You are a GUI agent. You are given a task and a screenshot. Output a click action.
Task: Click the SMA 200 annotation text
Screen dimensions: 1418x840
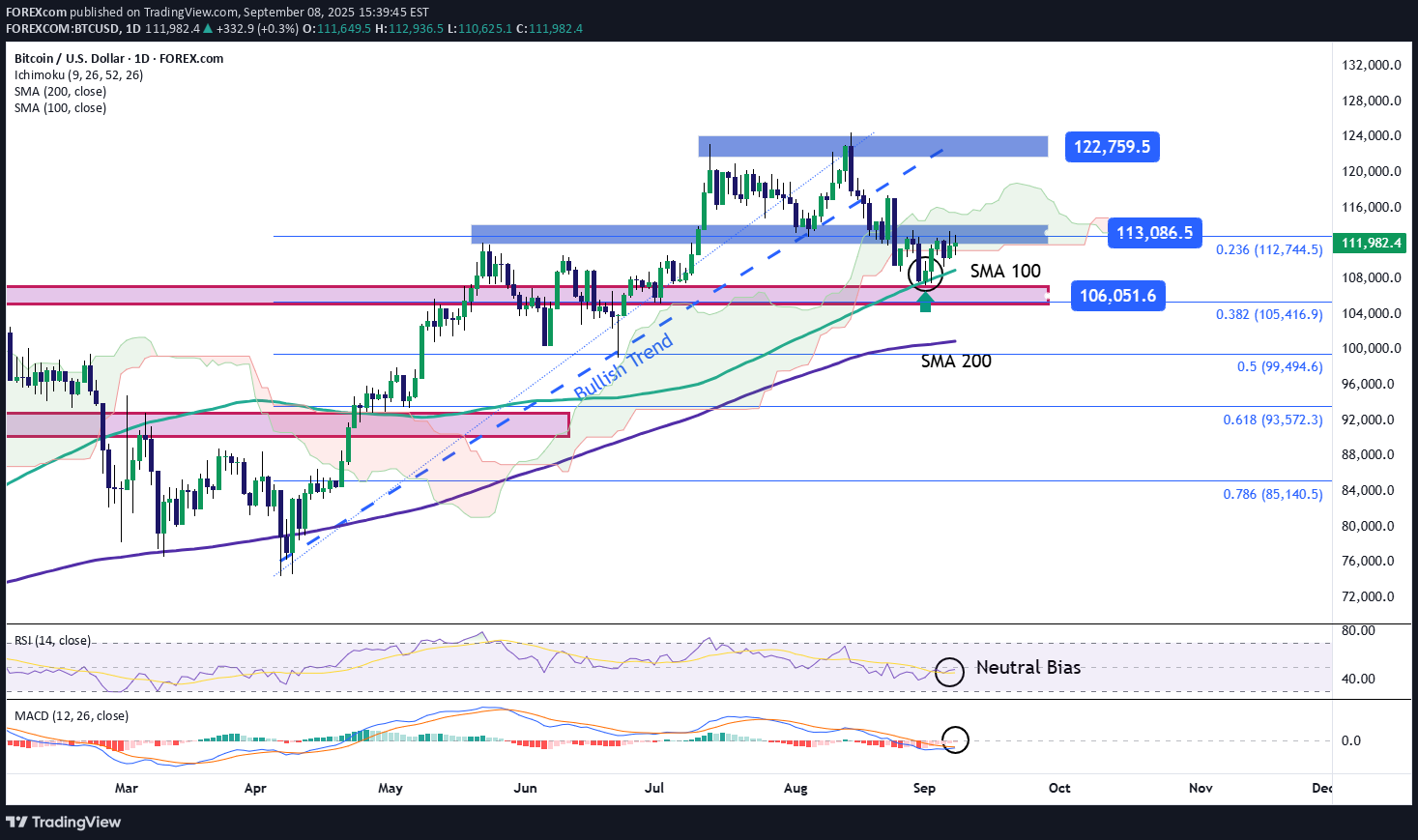(x=956, y=362)
